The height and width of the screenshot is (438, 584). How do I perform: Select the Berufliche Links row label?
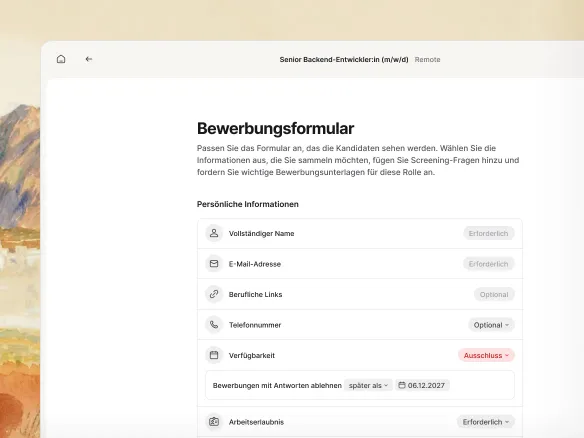click(256, 295)
